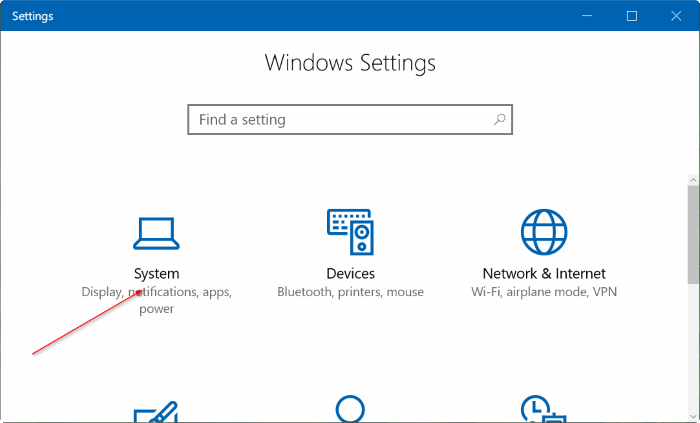Open the Time & language clock icon
Viewport: 700px width, 423px height.
pyautogui.click(x=543, y=408)
